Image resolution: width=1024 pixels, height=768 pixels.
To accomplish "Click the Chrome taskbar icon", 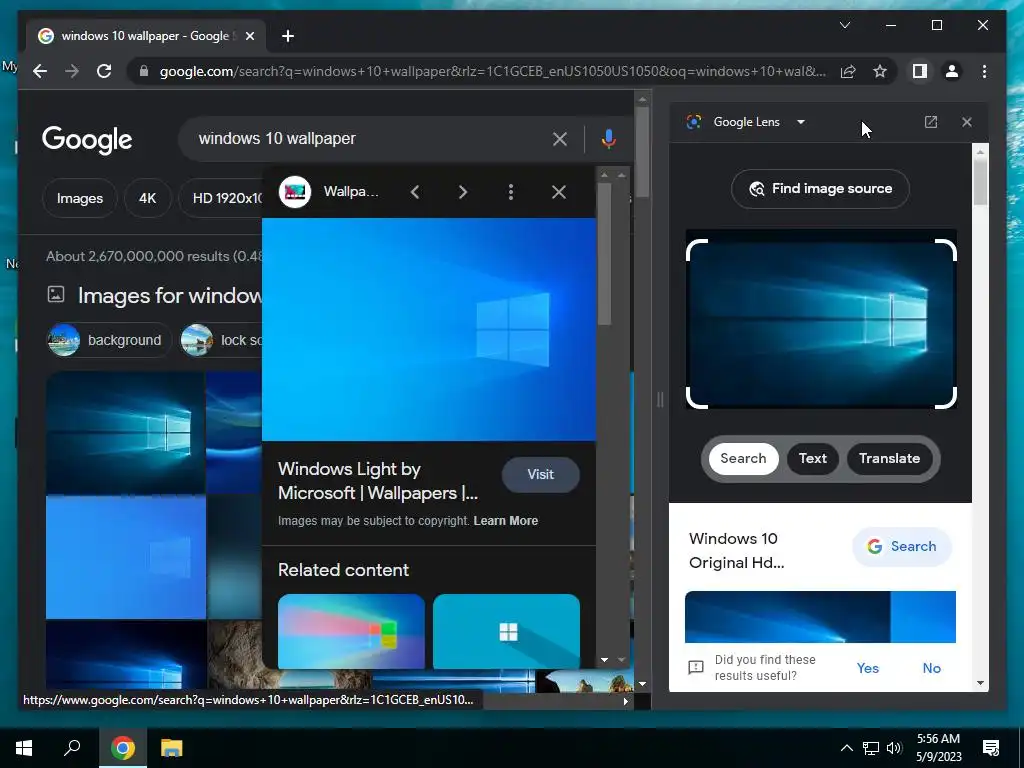I will coord(122,748).
